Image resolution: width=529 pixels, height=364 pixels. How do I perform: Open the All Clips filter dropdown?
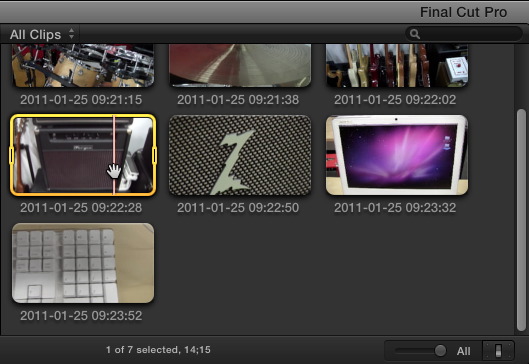point(42,34)
